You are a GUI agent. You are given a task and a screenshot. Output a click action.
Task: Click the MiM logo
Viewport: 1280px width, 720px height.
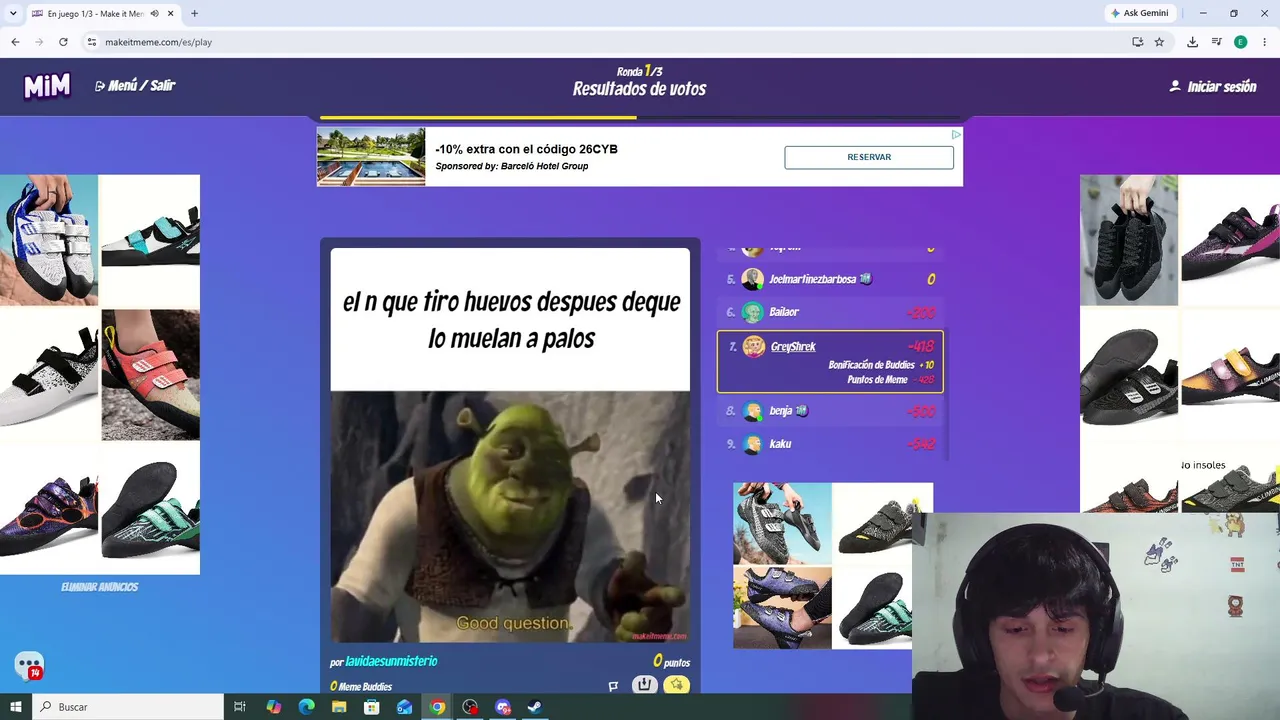47,87
